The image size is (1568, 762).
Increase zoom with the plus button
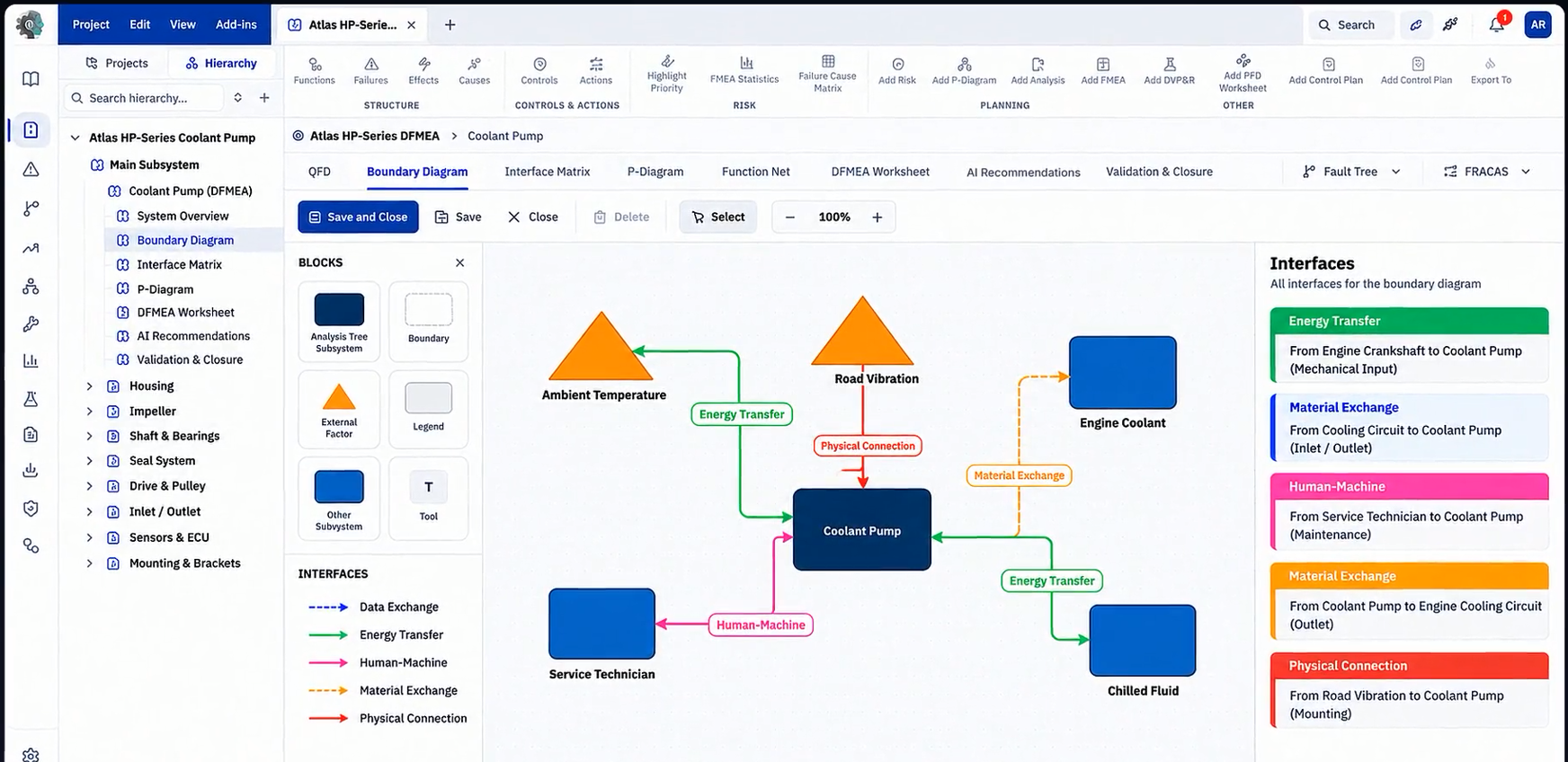tap(877, 217)
